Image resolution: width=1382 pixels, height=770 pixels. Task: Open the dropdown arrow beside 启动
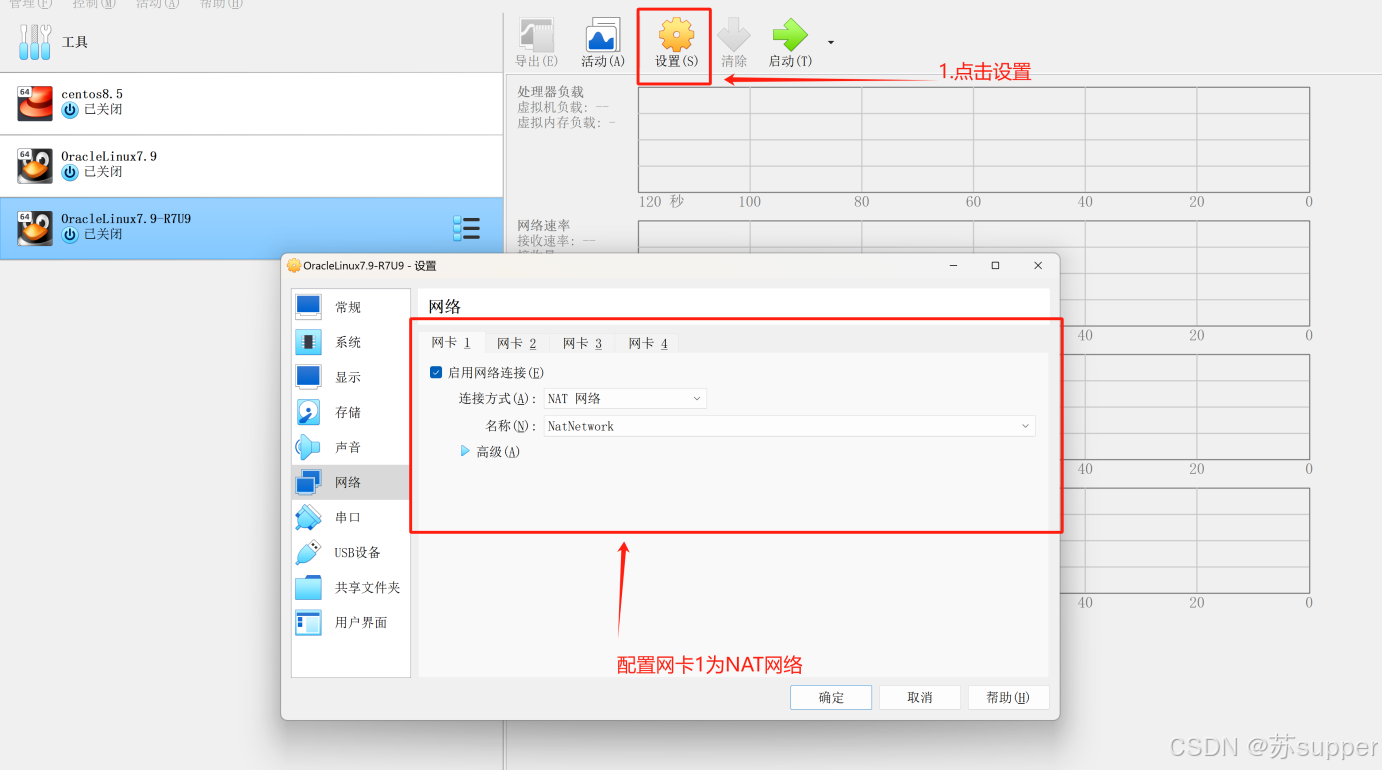click(x=830, y=42)
